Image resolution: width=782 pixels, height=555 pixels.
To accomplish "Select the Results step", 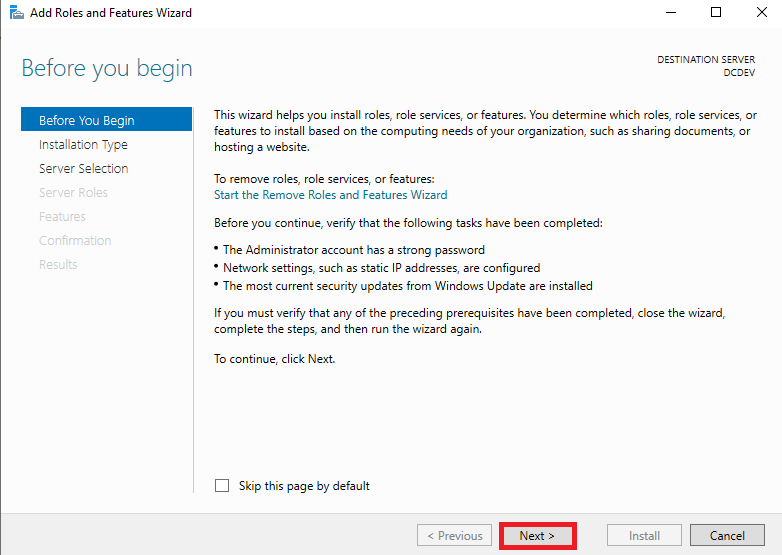I will pos(58,264).
